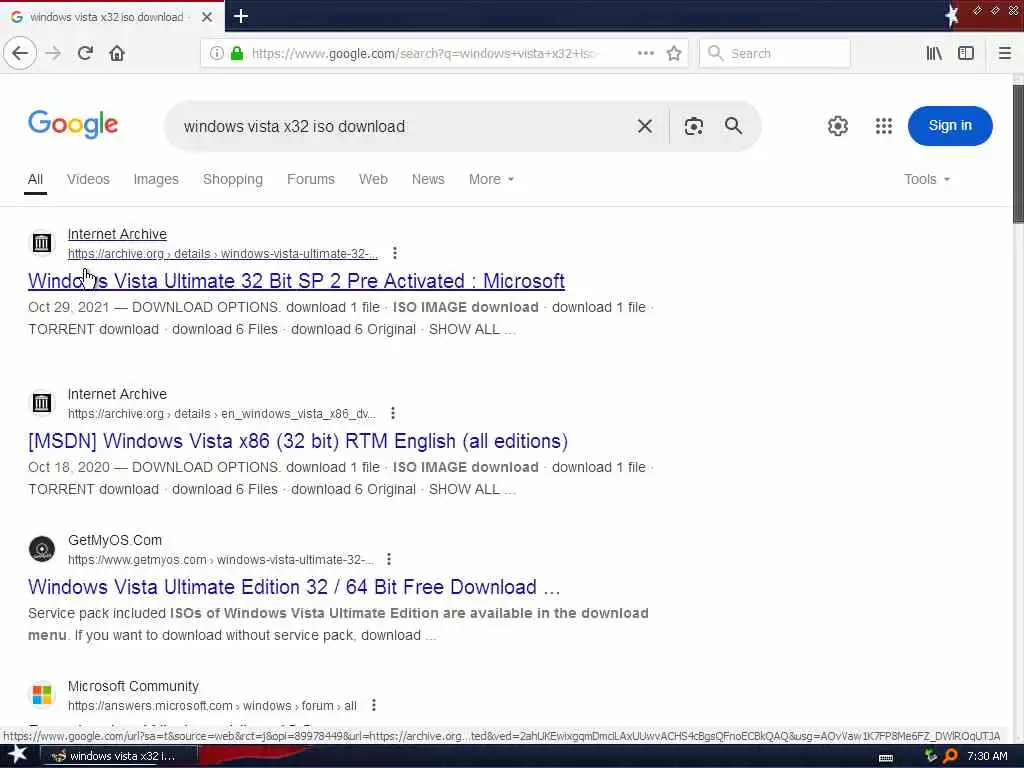Click the Firefox toolbar Search box
This screenshot has height=768, width=1024.
[775, 54]
